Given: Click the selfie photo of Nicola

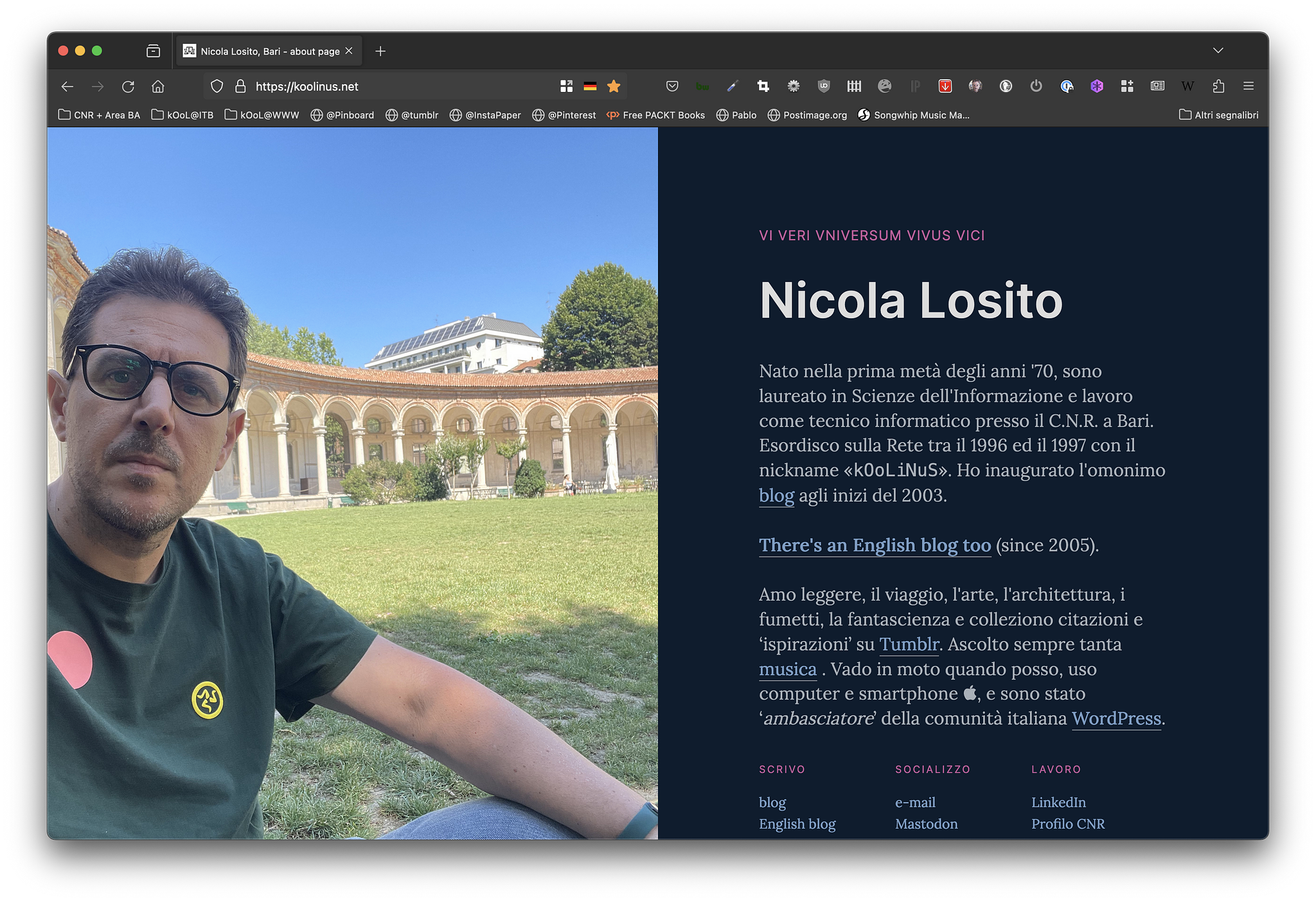Looking at the screenshot, I should pyautogui.click(x=352, y=483).
